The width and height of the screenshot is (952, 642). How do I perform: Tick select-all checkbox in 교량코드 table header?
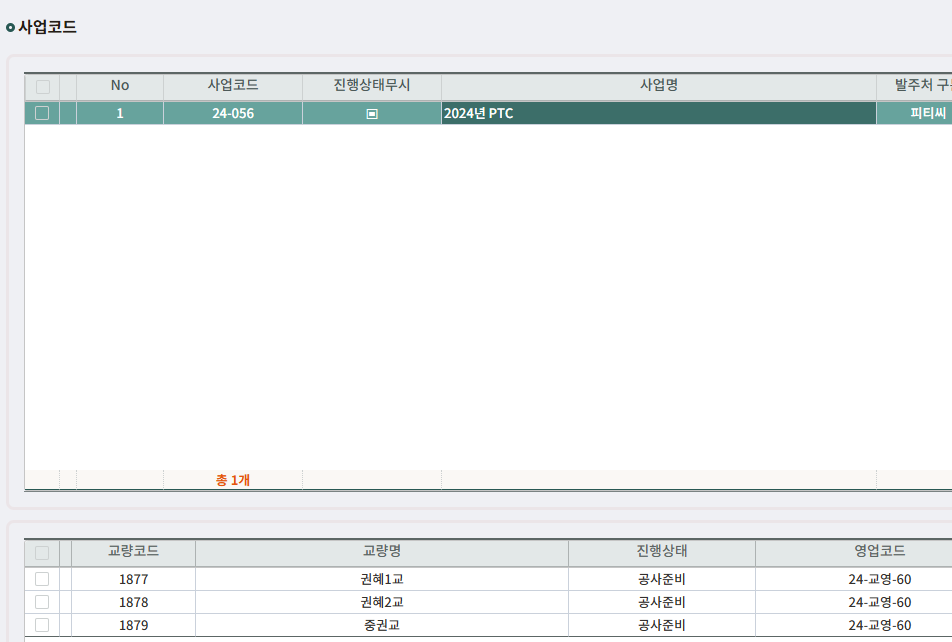[42, 553]
